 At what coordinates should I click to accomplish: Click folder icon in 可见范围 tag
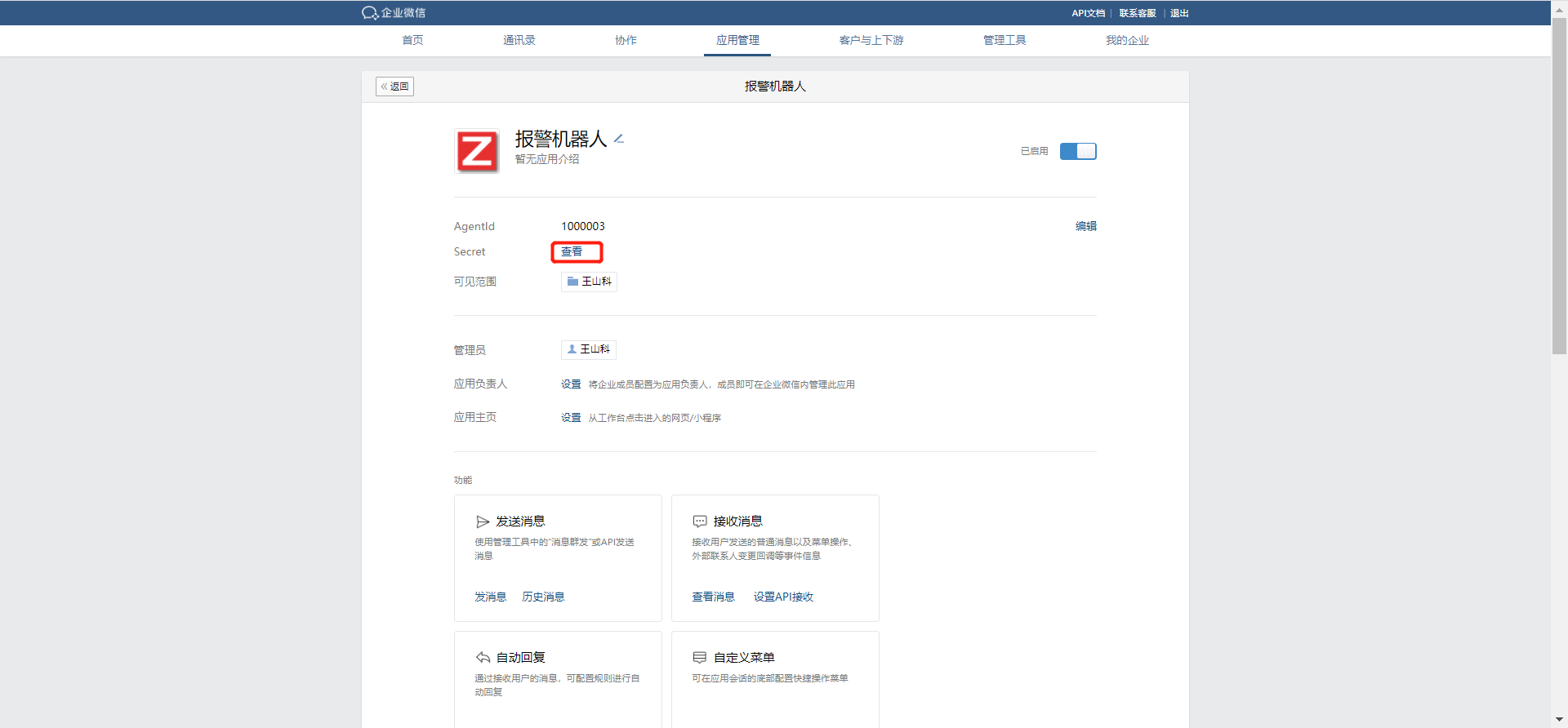point(572,282)
